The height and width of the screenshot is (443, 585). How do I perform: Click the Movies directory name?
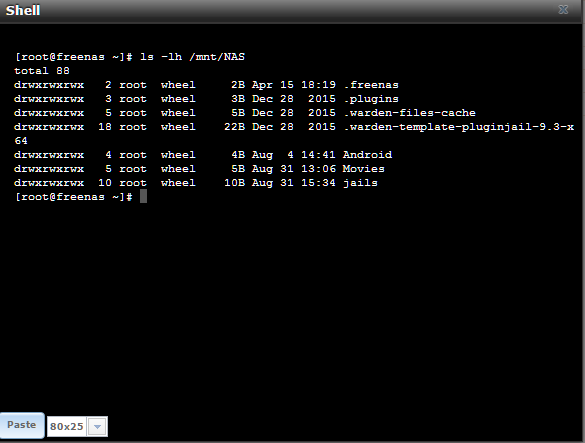(x=364, y=169)
